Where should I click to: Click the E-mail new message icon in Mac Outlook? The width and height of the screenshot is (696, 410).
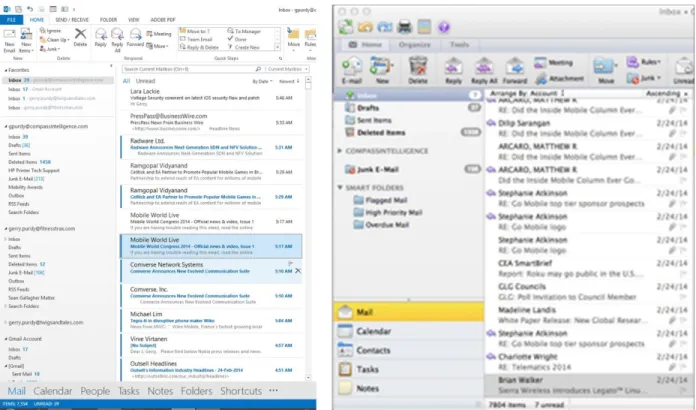352,70
